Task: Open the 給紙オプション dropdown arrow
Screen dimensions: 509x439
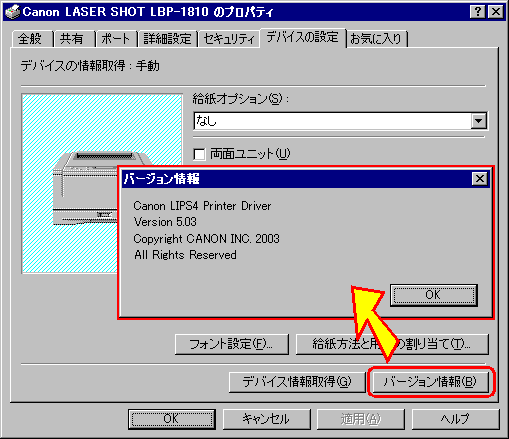Action: (479, 121)
